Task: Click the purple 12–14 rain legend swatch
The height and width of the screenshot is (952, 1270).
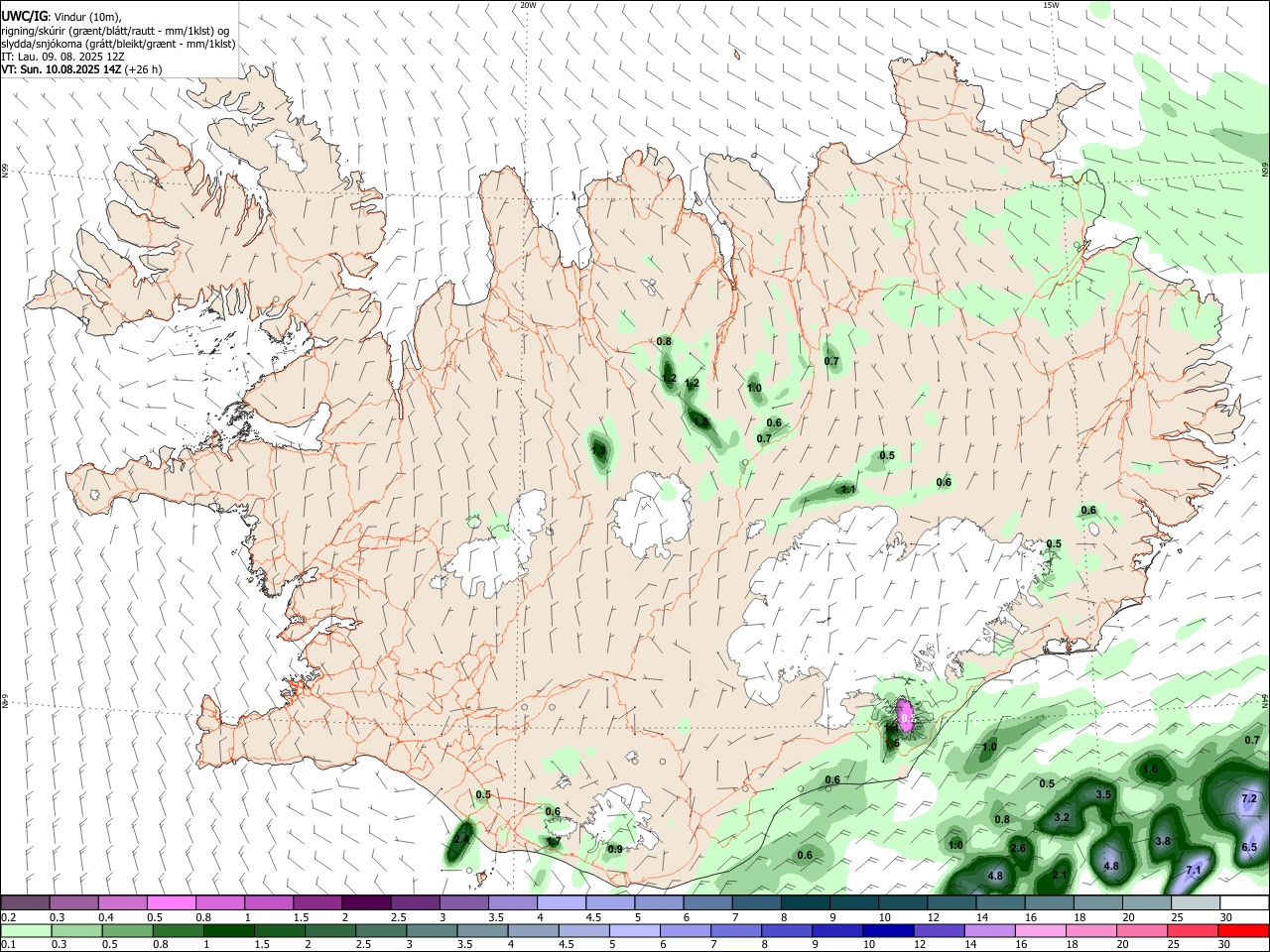Action: (x=939, y=931)
